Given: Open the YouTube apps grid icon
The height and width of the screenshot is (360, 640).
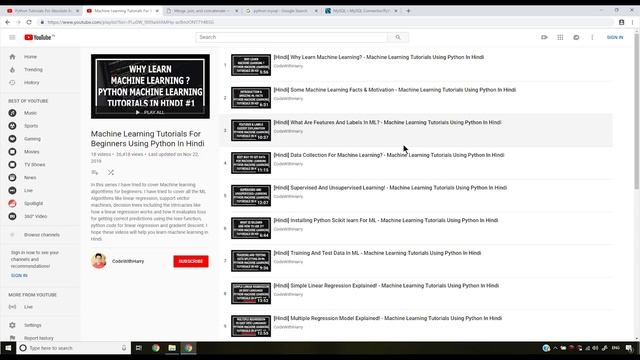Looking at the screenshot, I should click(x=560, y=37).
